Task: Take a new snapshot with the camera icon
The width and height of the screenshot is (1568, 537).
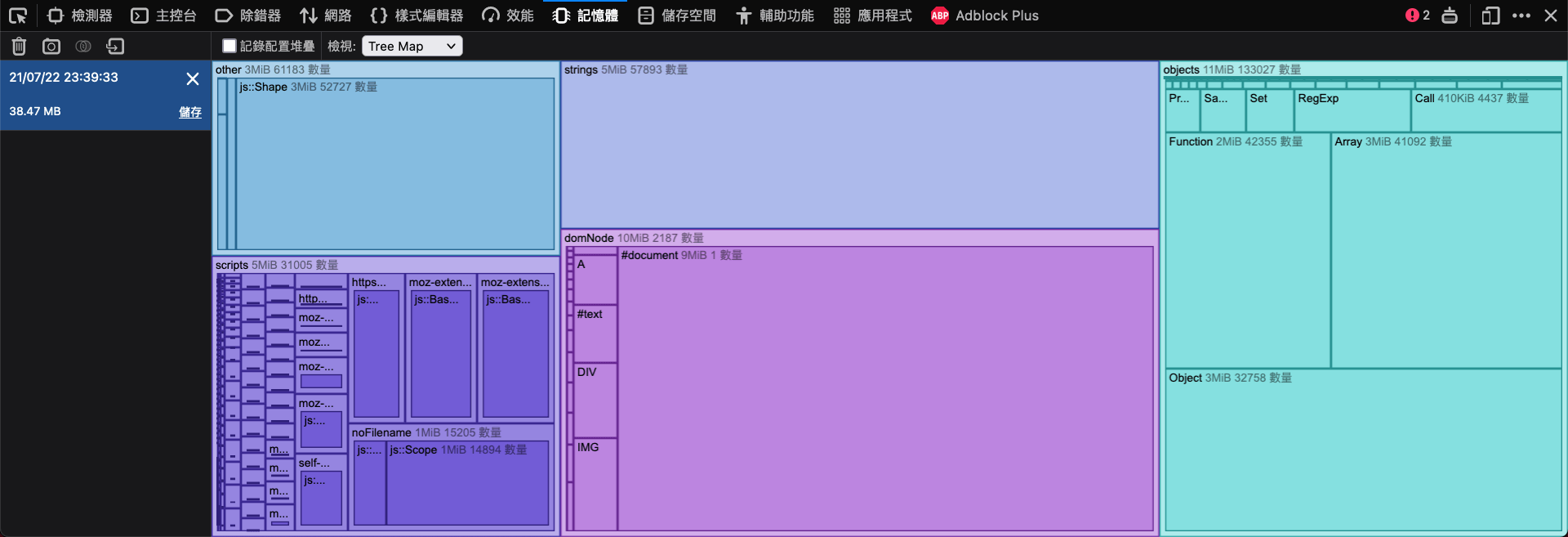Action: (51, 47)
